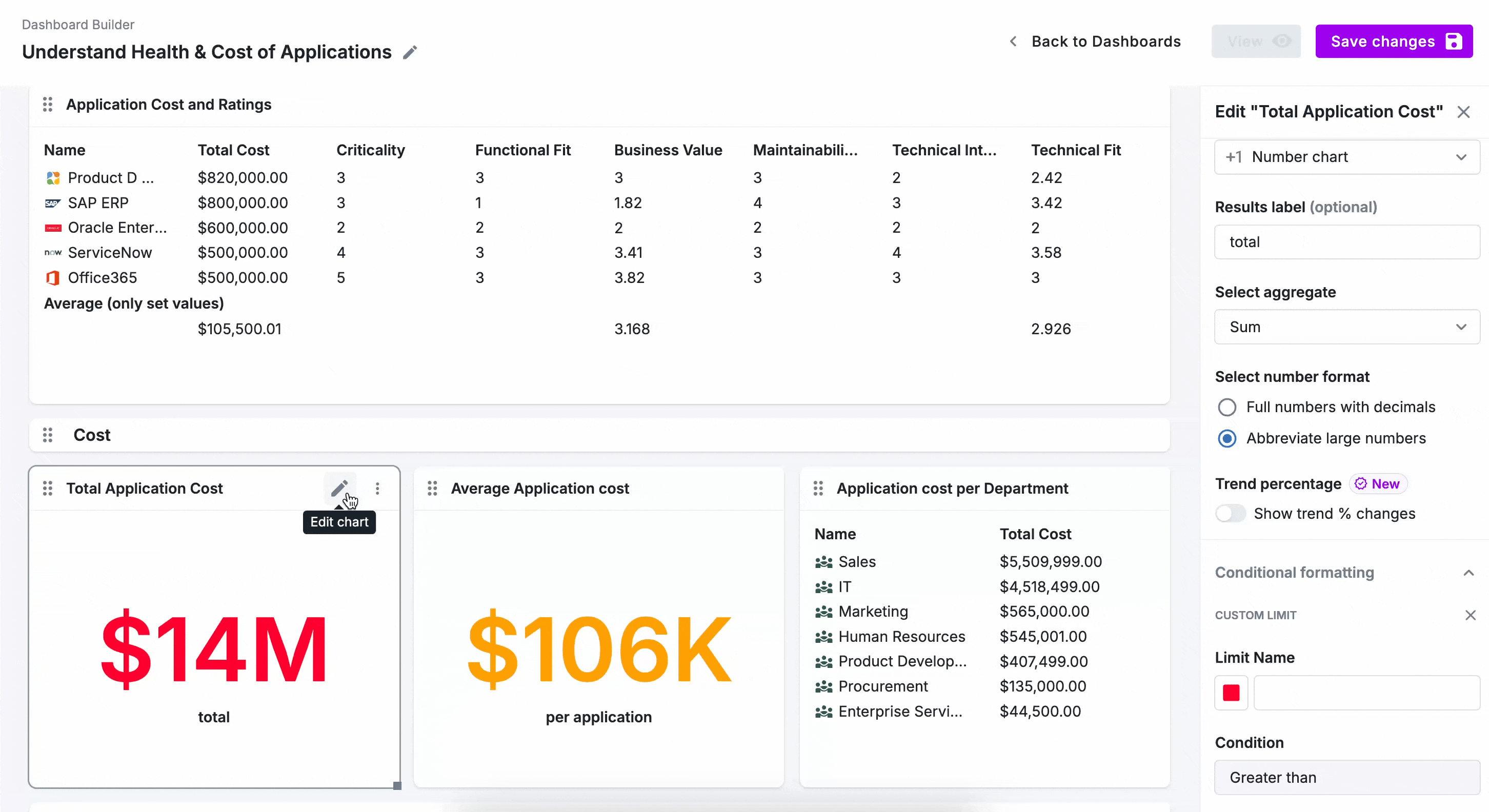The width and height of the screenshot is (1489, 812).
Task: Open the three-dot menu on Total Application Cost
Action: click(x=377, y=489)
